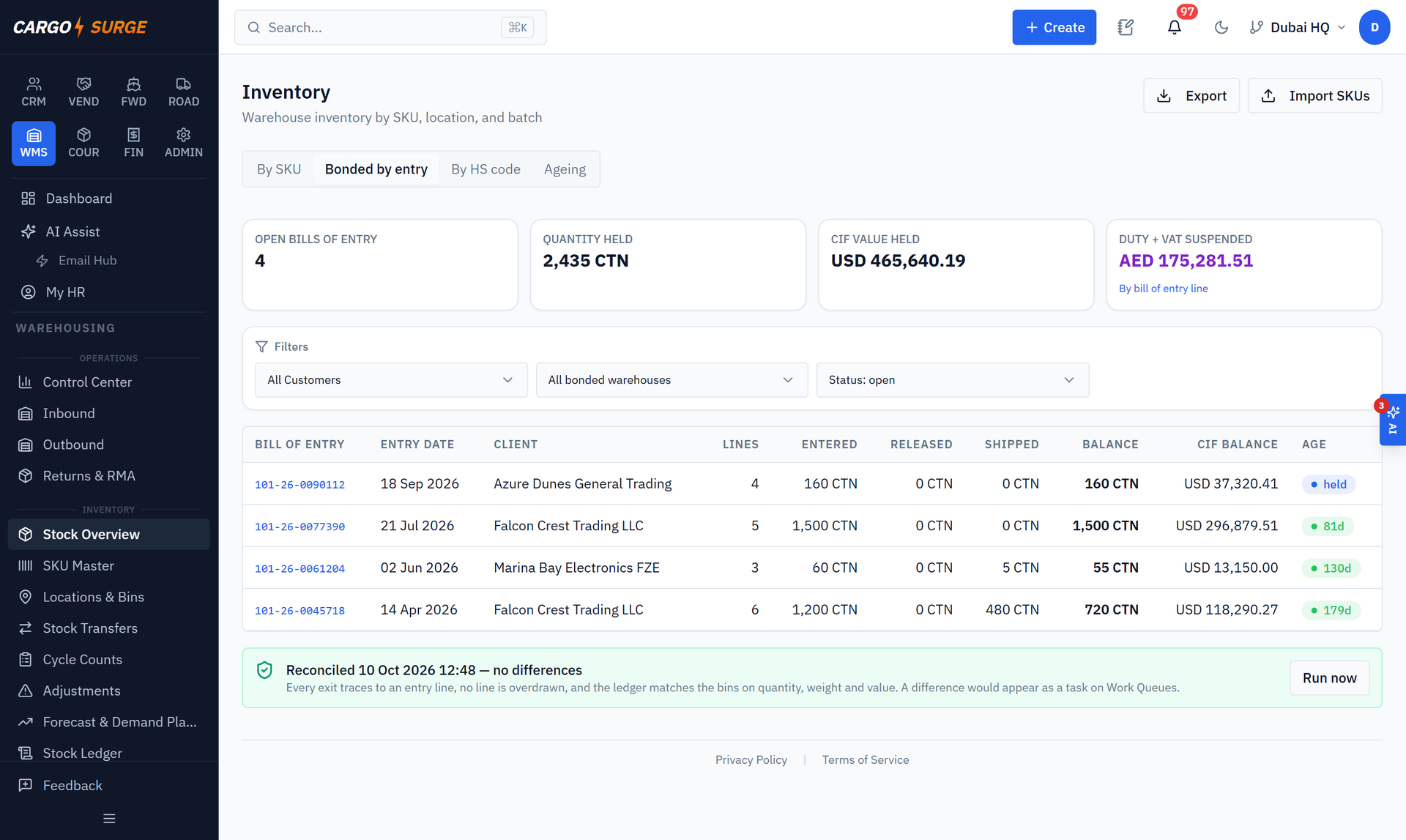Open Control Center
This screenshot has height=840, width=1406.
click(x=109, y=382)
